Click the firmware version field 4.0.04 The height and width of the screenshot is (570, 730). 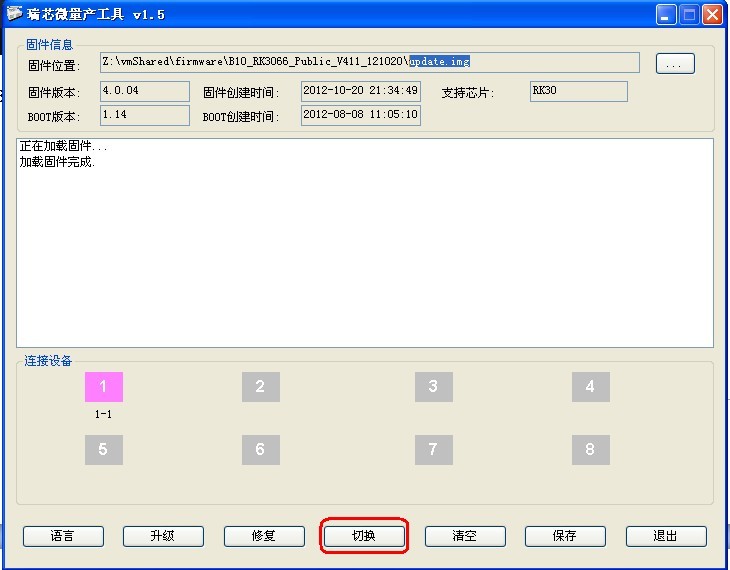click(x=145, y=91)
